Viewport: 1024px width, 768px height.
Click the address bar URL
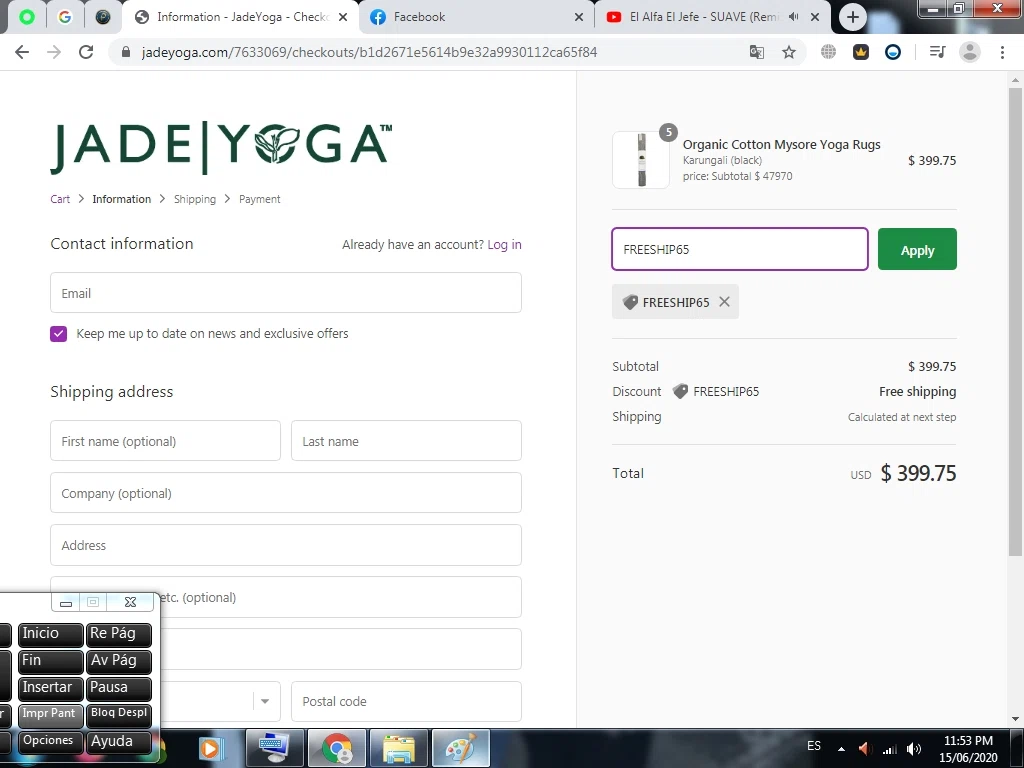369,52
